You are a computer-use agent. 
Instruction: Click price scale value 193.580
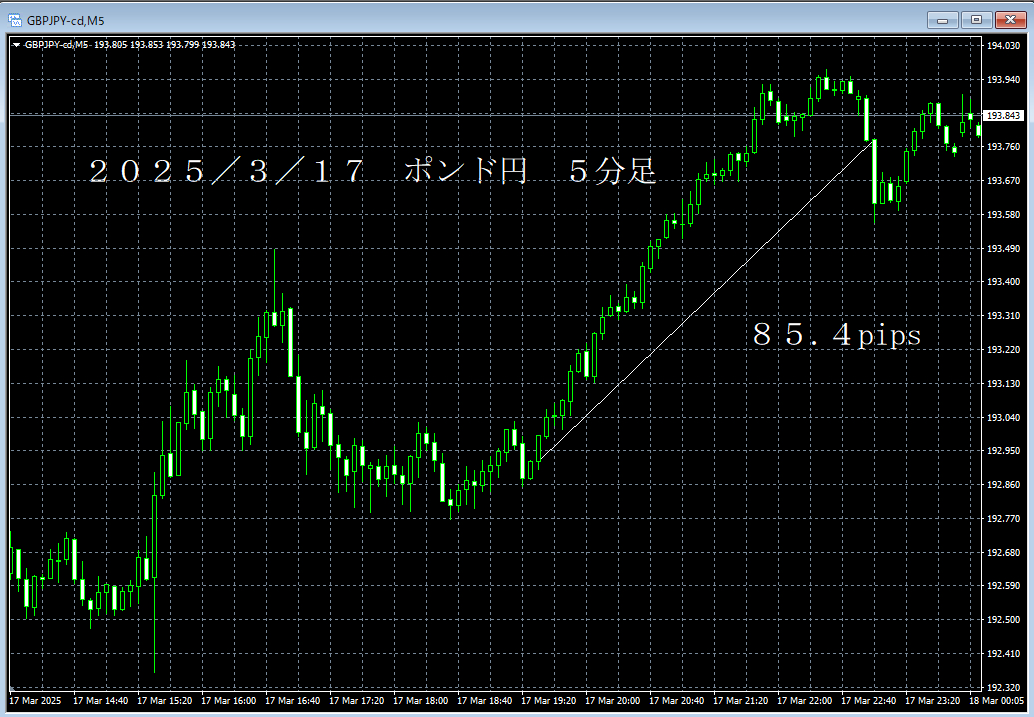(1003, 214)
